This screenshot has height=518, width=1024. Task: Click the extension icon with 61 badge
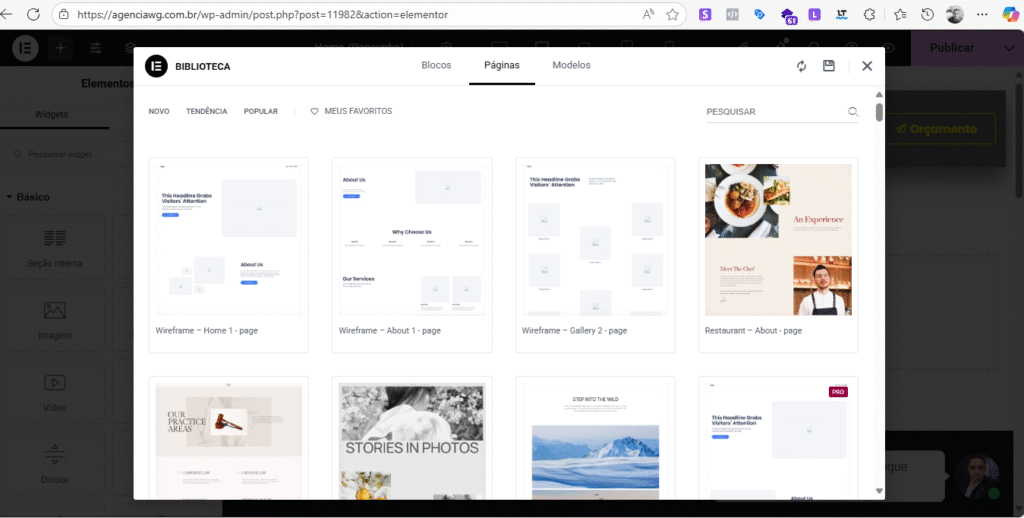788,16
